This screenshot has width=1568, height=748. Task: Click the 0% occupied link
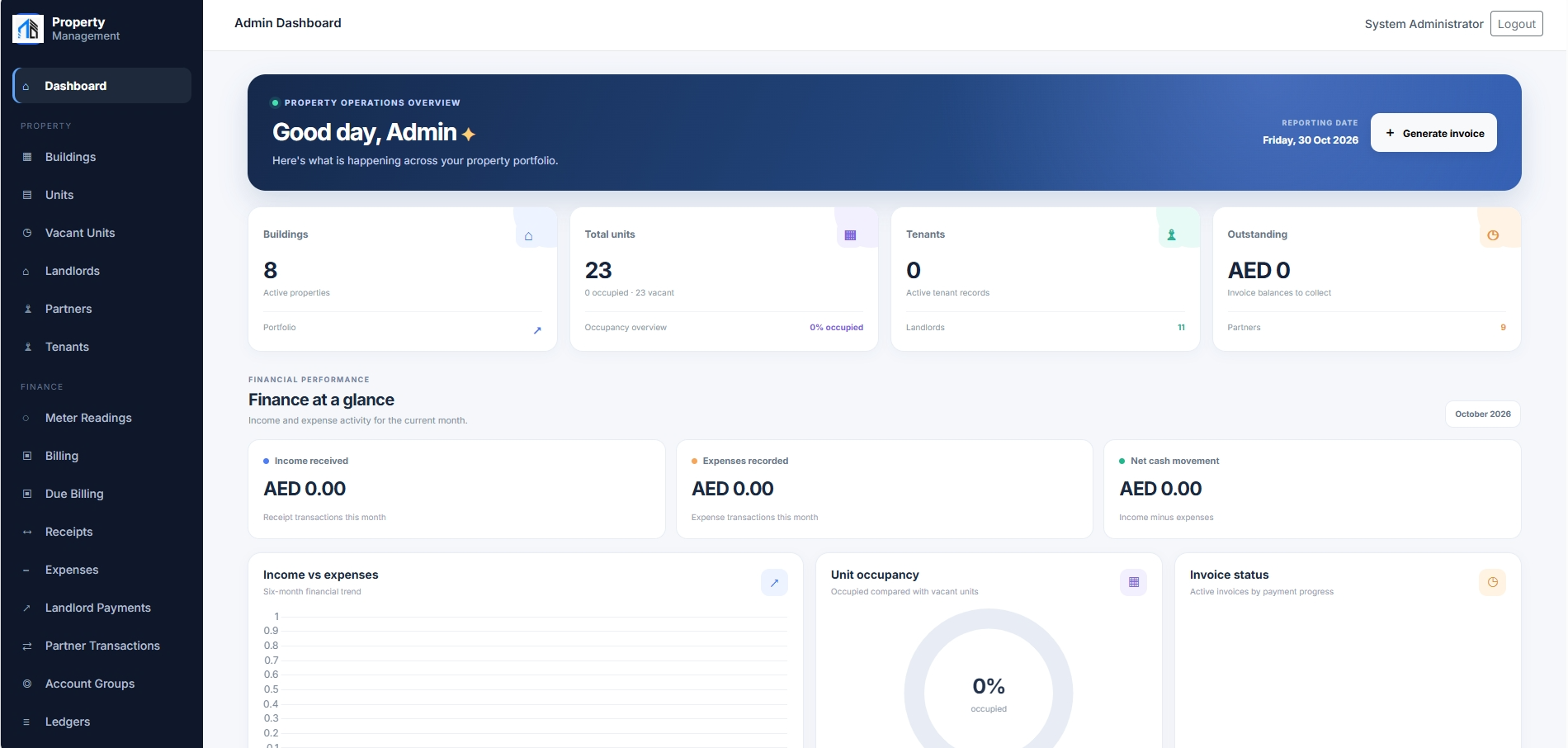coord(836,328)
